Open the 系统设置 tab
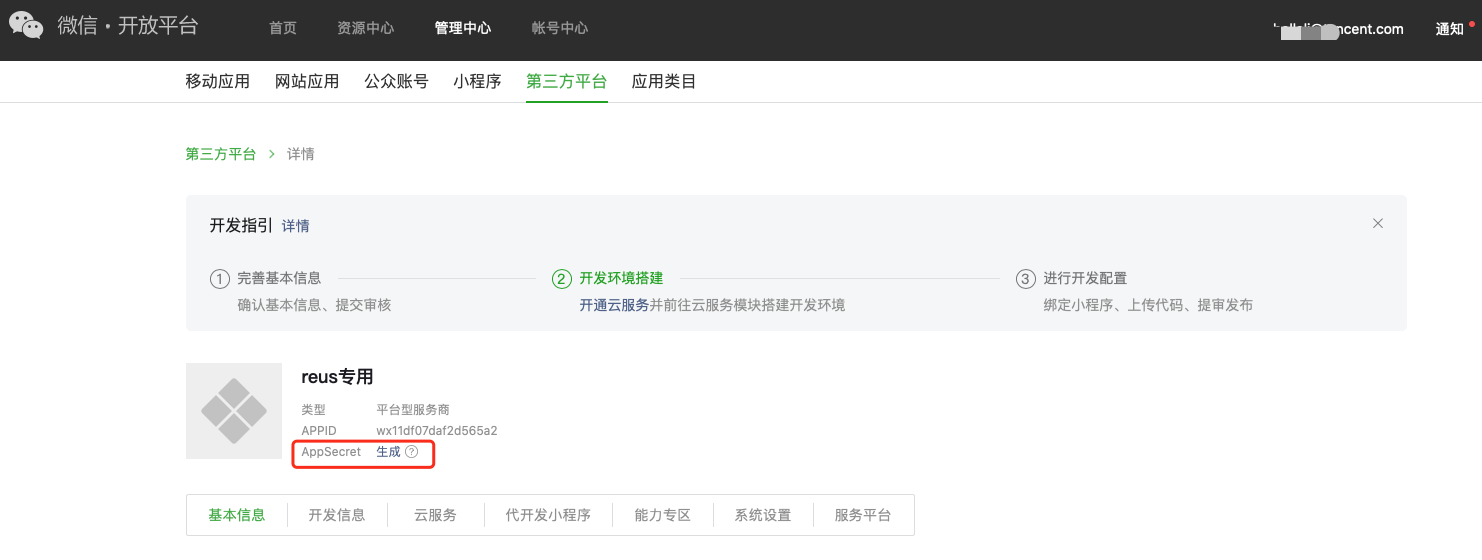 (x=763, y=515)
